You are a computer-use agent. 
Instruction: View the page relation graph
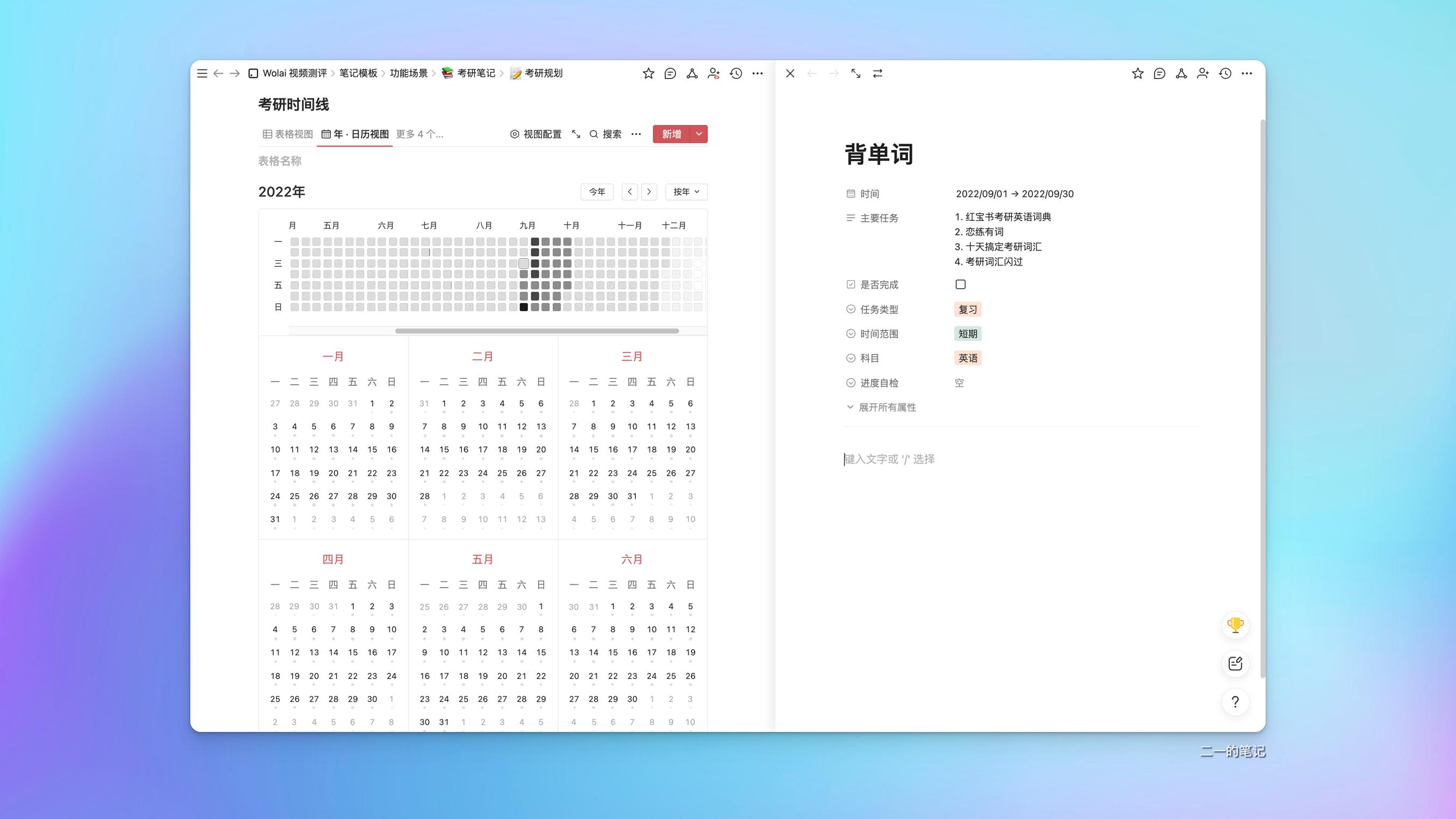692,74
